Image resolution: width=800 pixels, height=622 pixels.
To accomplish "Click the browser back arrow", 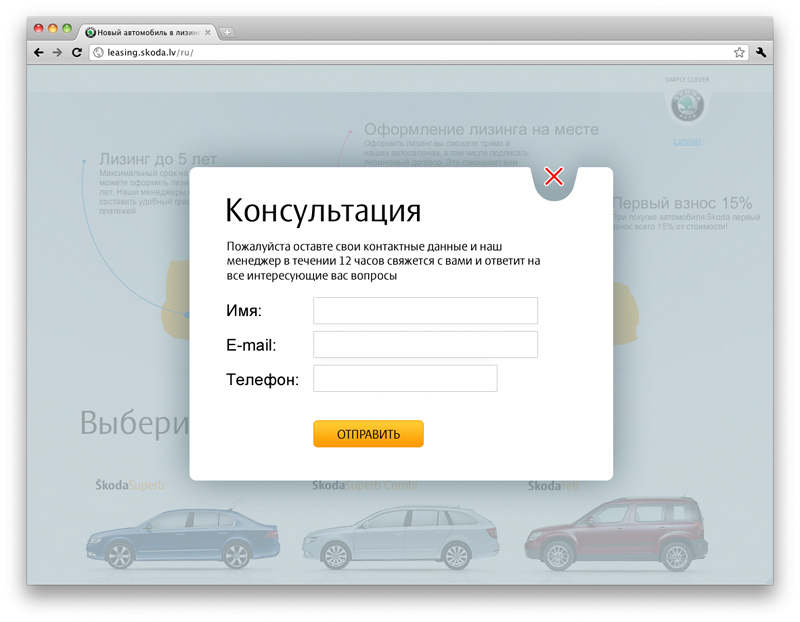I will tap(39, 53).
